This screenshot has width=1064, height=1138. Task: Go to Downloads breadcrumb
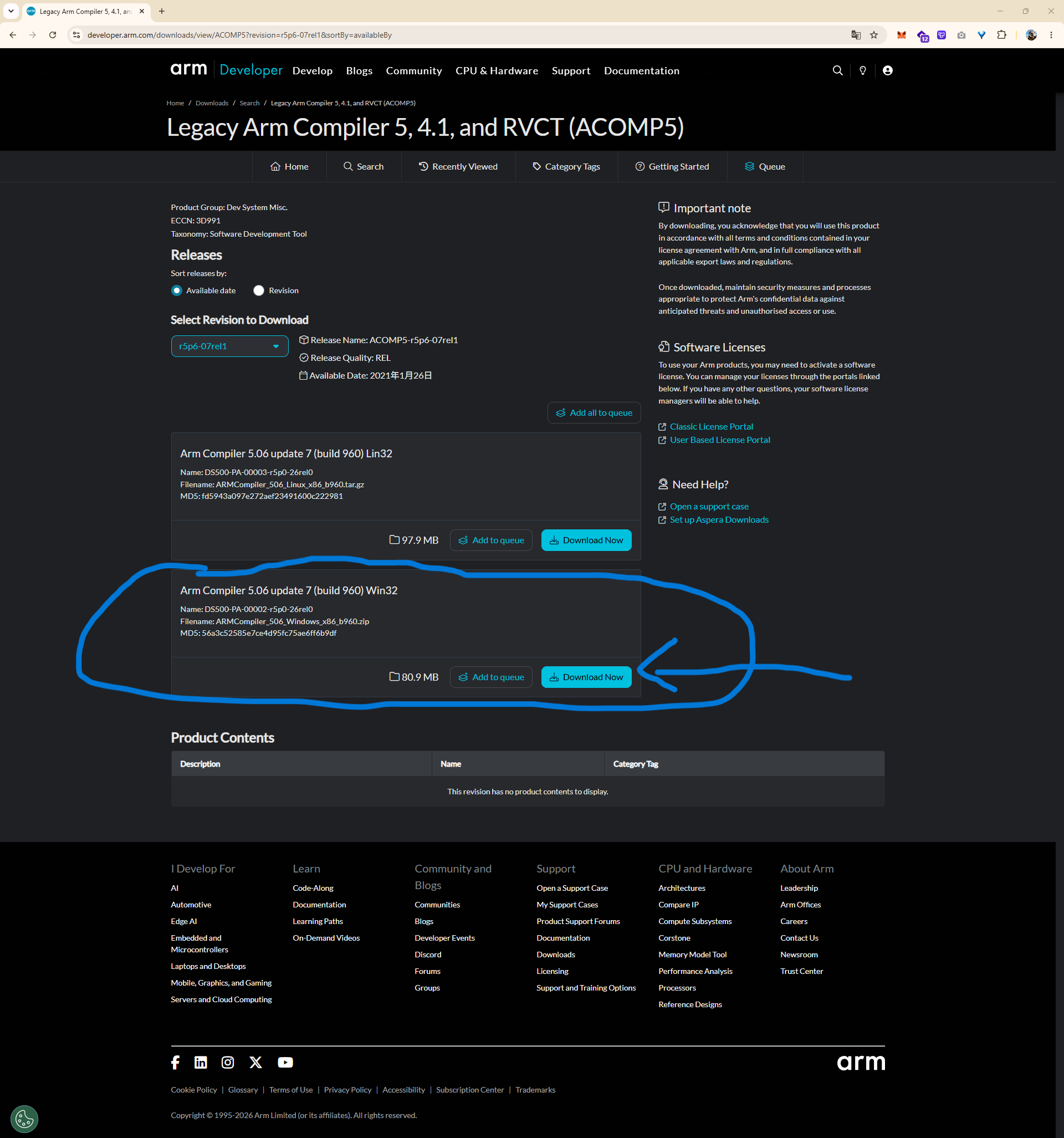tap(212, 103)
